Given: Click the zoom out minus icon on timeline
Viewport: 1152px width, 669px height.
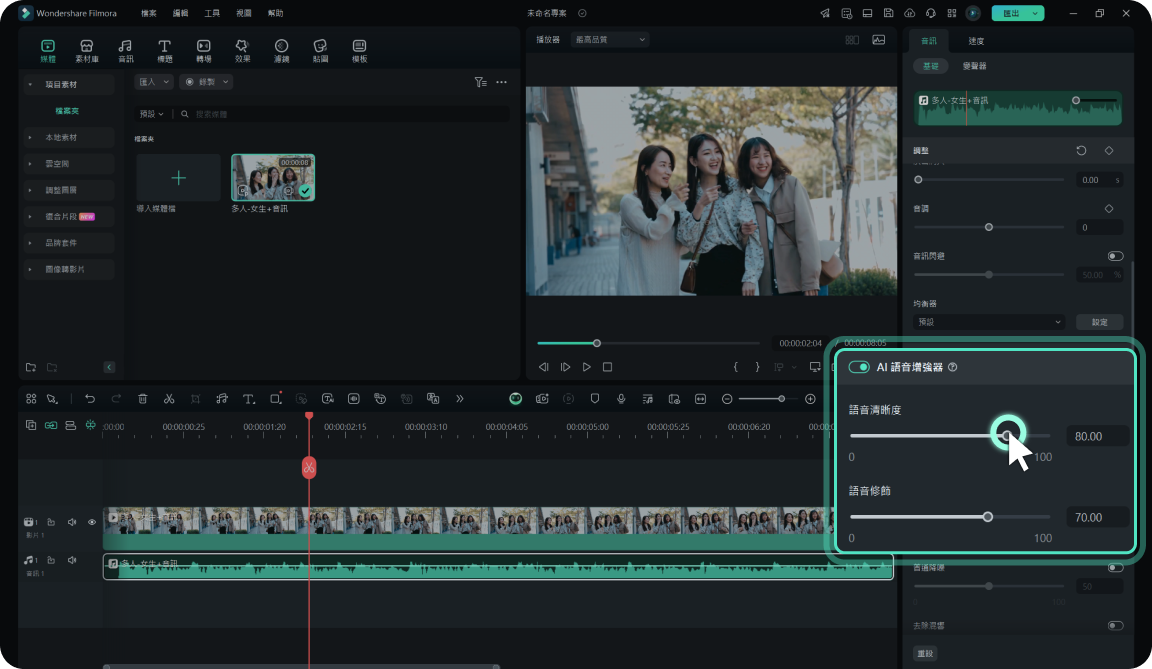Looking at the screenshot, I should (727, 399).
